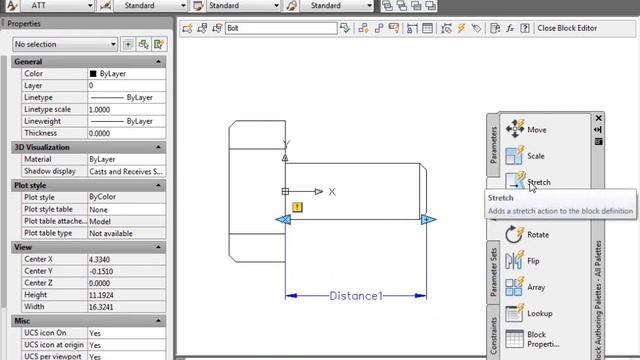Toggle the PICKADD button in Properties

coord(128,44)
